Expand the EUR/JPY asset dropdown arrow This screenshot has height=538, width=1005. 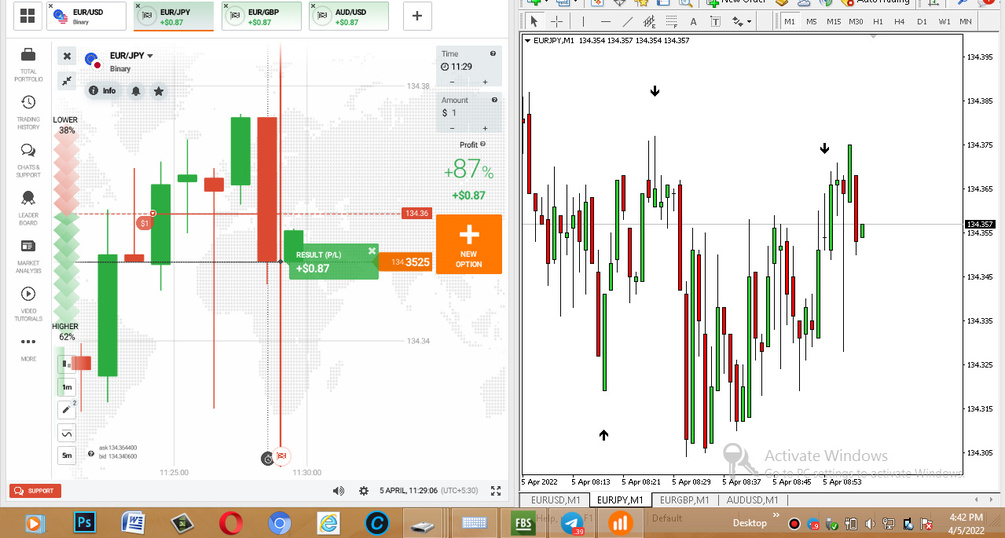pos(150,56)
